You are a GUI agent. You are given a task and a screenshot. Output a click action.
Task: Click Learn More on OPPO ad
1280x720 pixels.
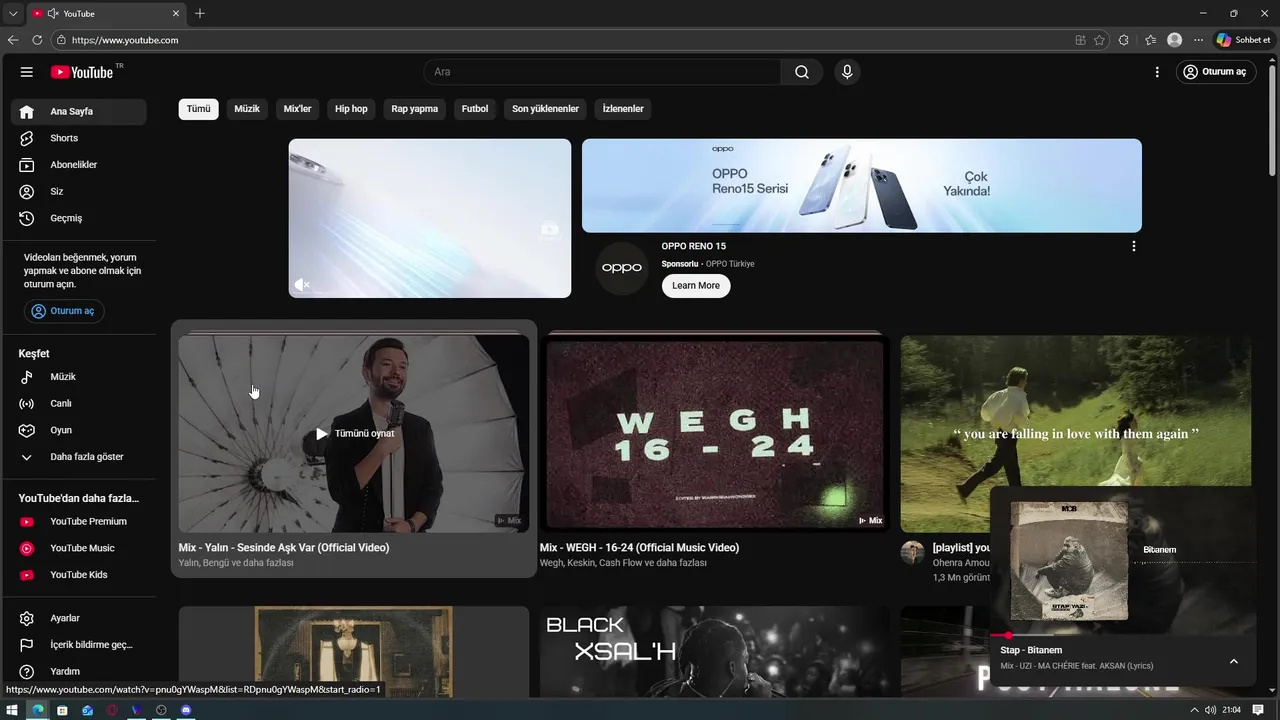(x=696, y=286)
